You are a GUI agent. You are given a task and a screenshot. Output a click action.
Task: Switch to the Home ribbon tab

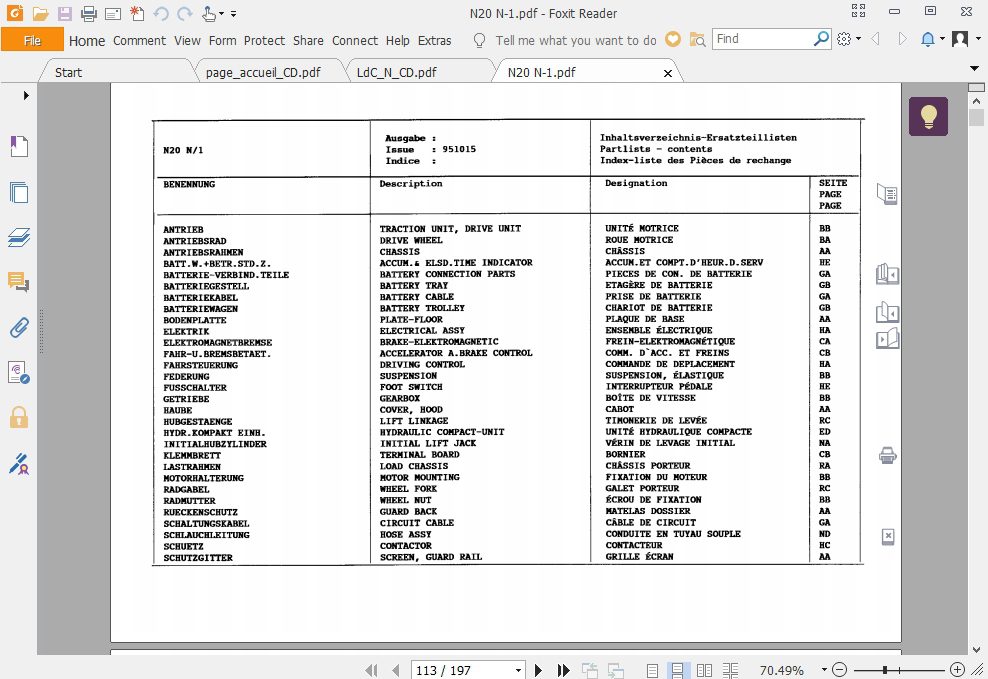coord(87,40)
